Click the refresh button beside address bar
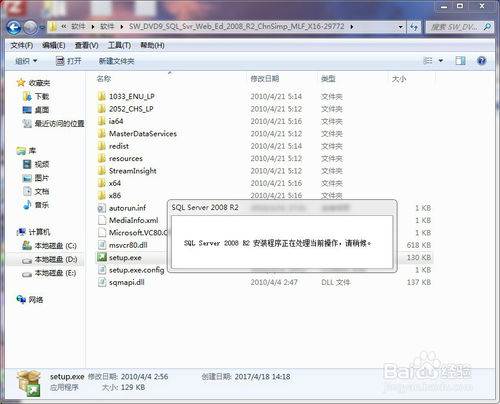 pos(414,27)
